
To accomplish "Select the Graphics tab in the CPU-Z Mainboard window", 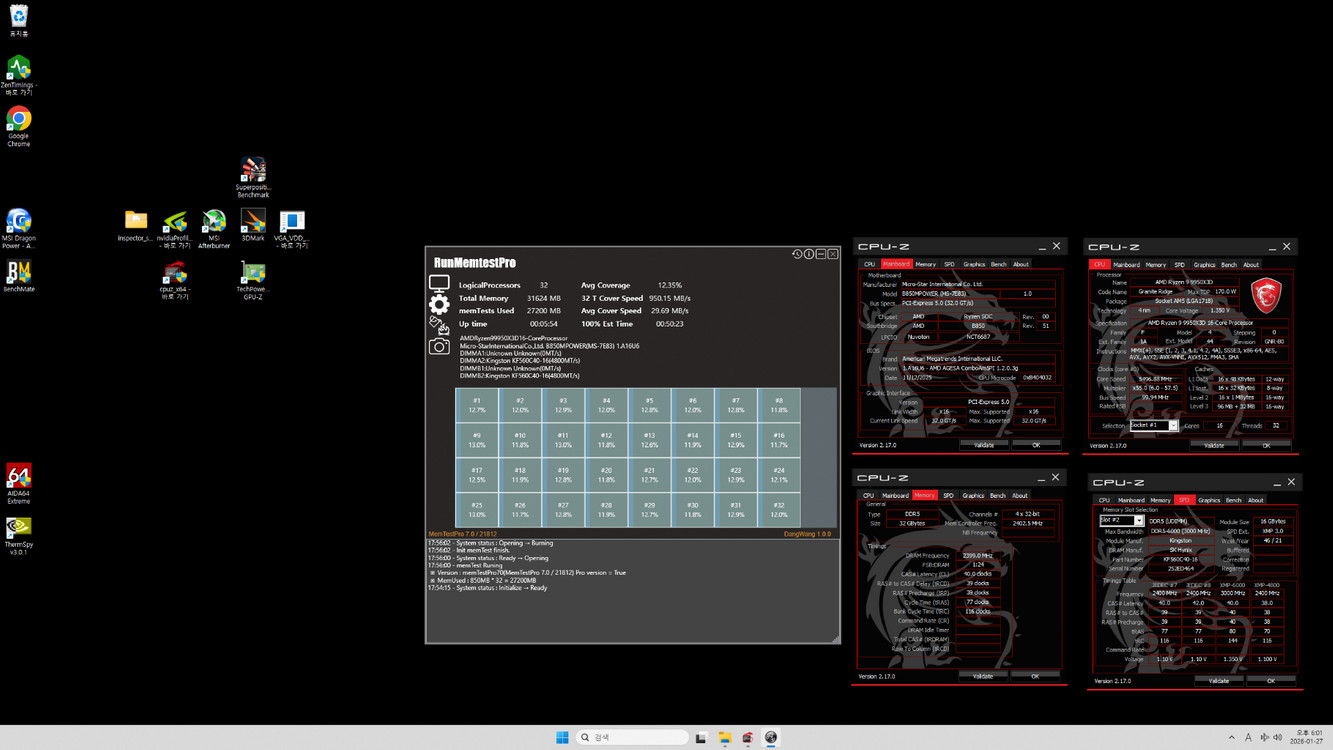I will point(974,265).
